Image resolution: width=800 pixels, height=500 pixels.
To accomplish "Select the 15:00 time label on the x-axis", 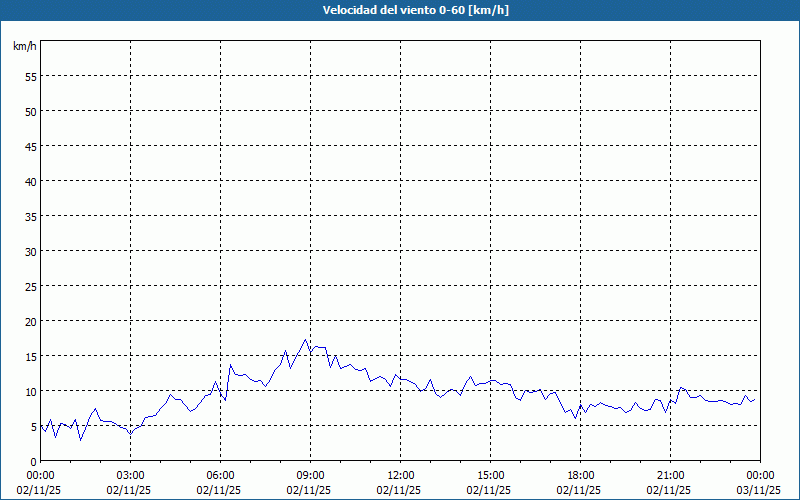I will (x=491, y=475).
